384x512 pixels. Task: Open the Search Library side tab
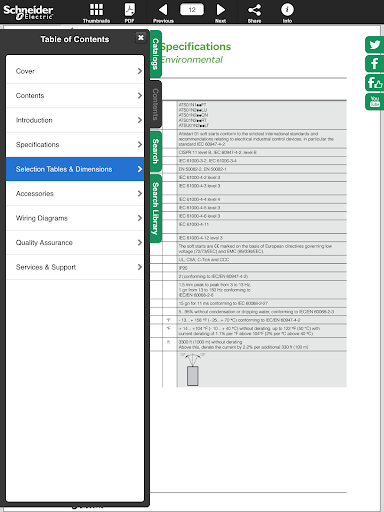[x=155, y=208]
